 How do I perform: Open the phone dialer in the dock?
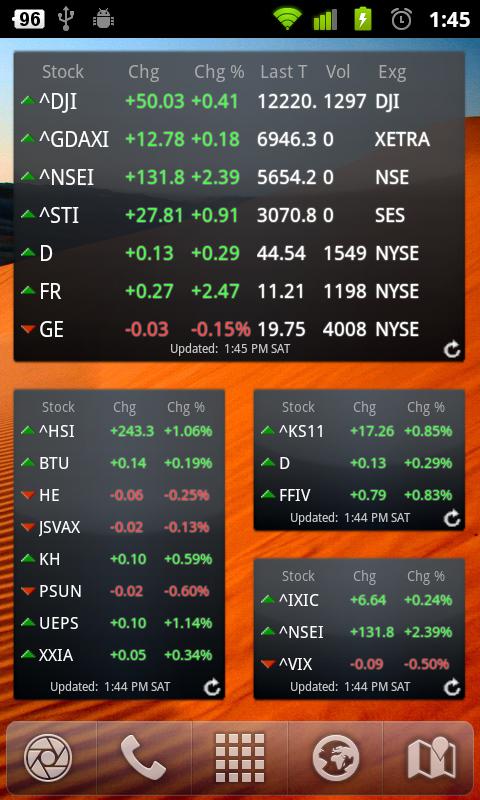pos(144,758)
